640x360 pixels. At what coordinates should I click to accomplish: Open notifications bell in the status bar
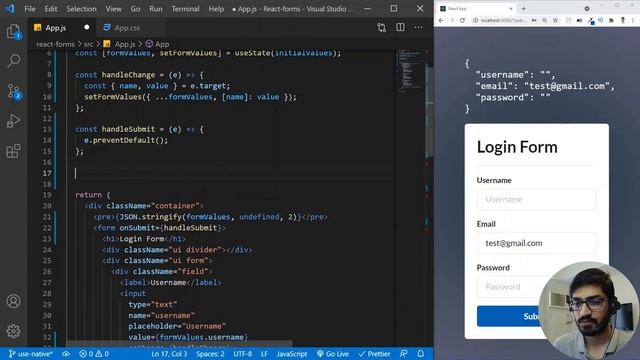(421, 354)
